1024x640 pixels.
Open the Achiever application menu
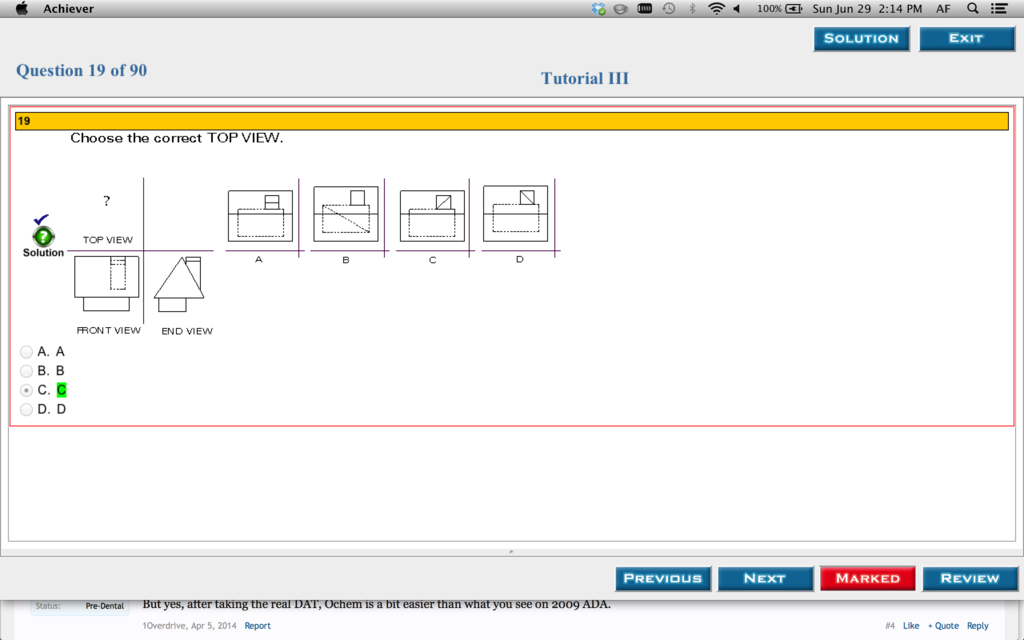pyautogui.click(x=68, y=9)
